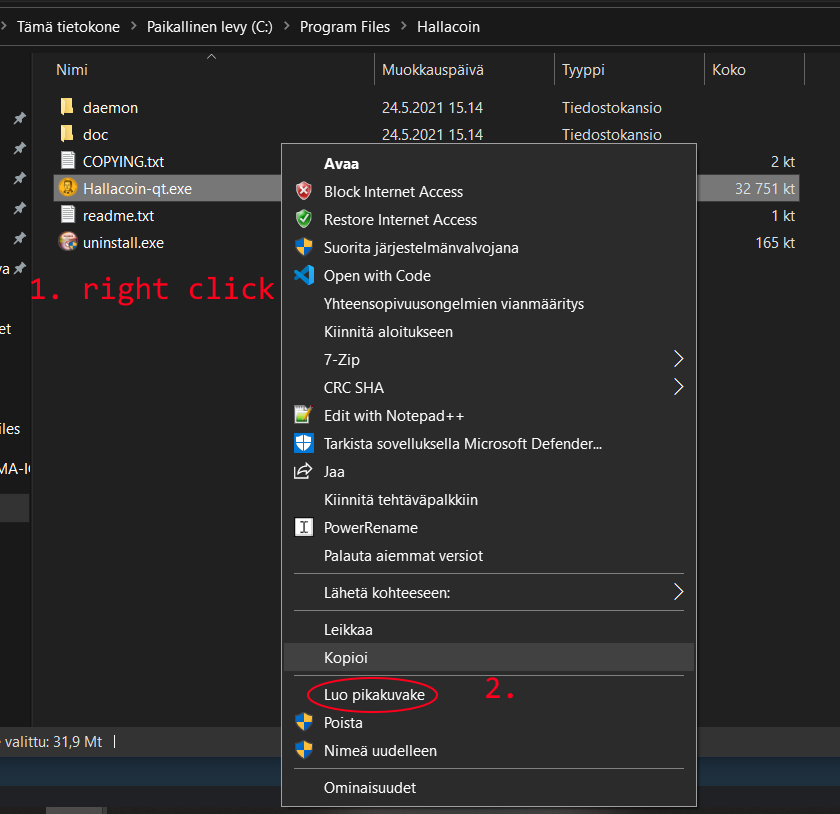Expand the CRC SHA submenu arrow
Image resolution: width=840 pixels, height=814 pixels.
(678, 386)
